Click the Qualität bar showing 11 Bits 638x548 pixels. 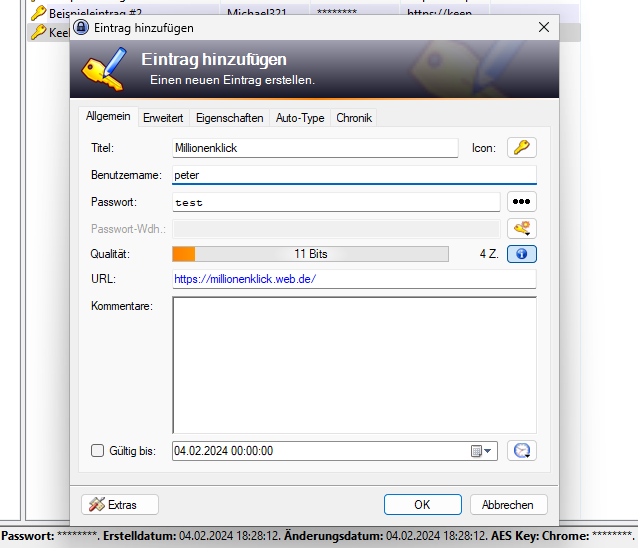coord(310,254)
